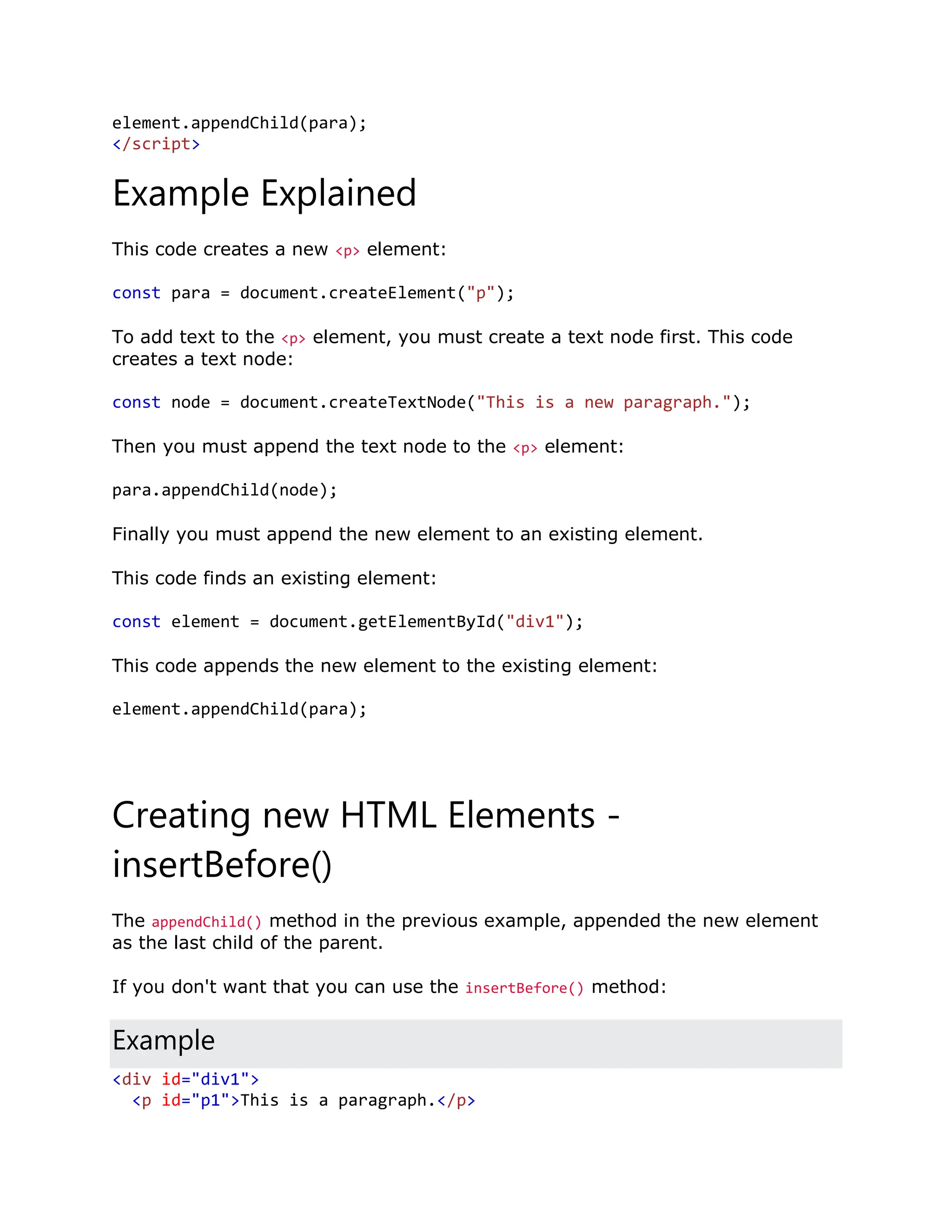This screenshot has width=952, height=1232.
Task: Click the 'Finally you must append' sentence
Action: [x=407, y=534]
